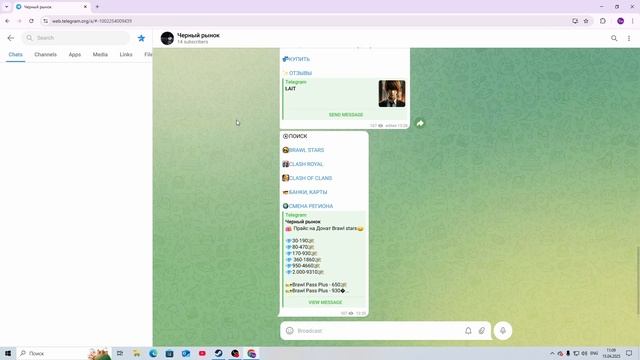Launch Microsoft Edge from taskbar

pos(153,353)
